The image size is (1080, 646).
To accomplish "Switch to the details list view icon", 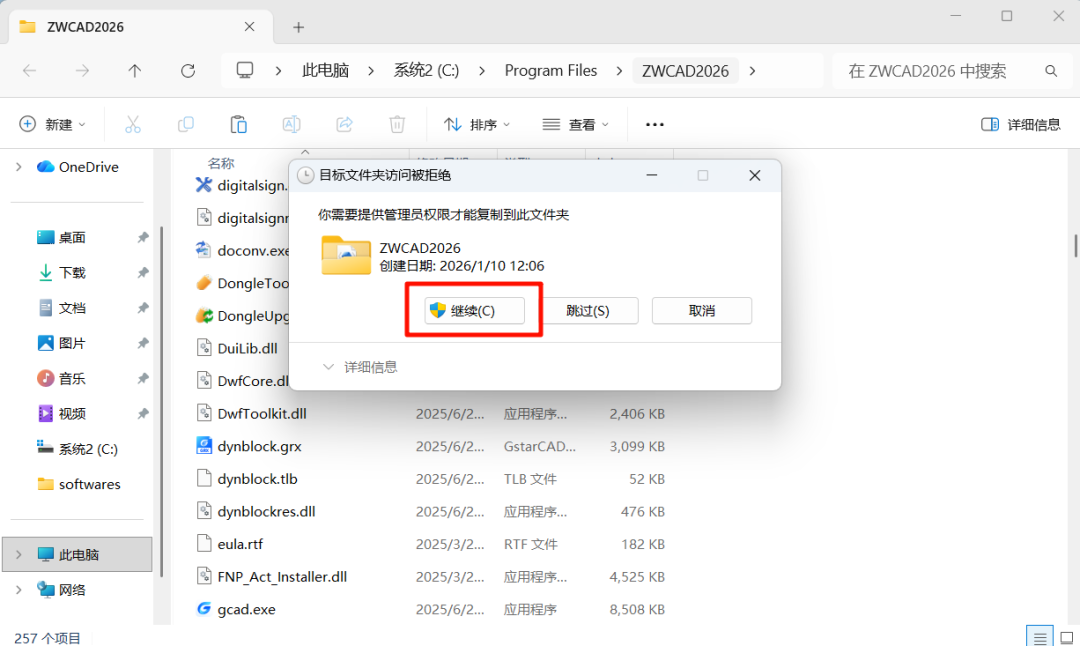I will (1040, 637).
